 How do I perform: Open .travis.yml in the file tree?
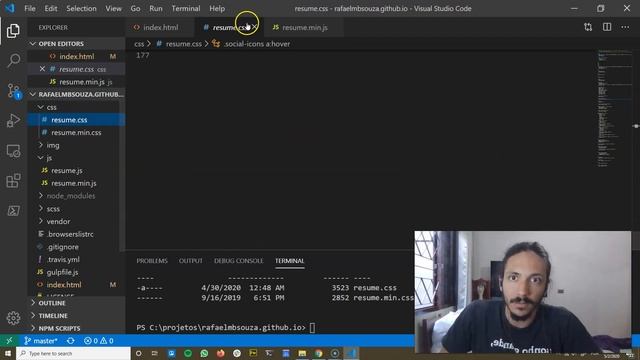76,259
